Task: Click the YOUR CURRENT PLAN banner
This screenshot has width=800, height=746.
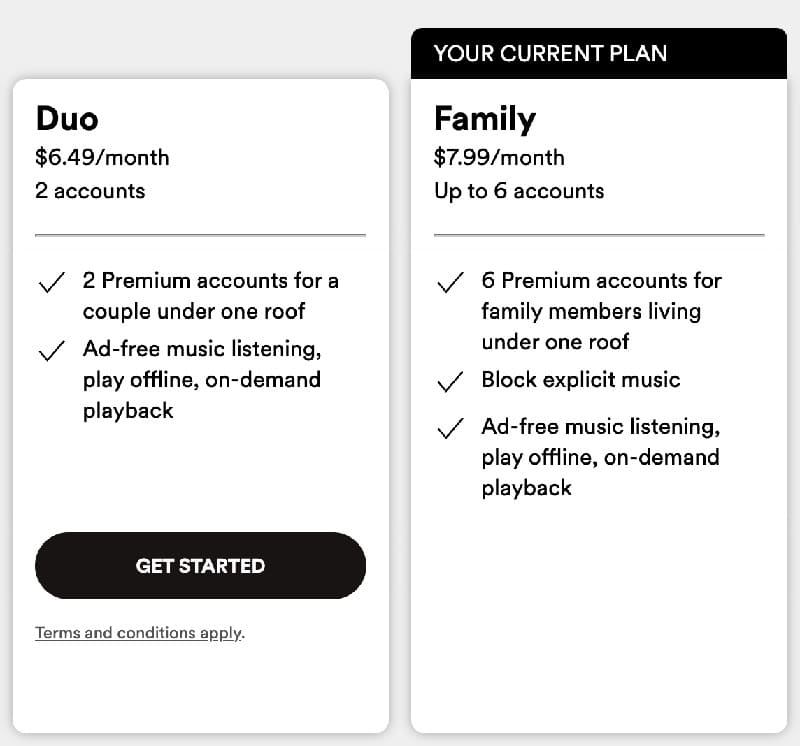Action: 550,54
